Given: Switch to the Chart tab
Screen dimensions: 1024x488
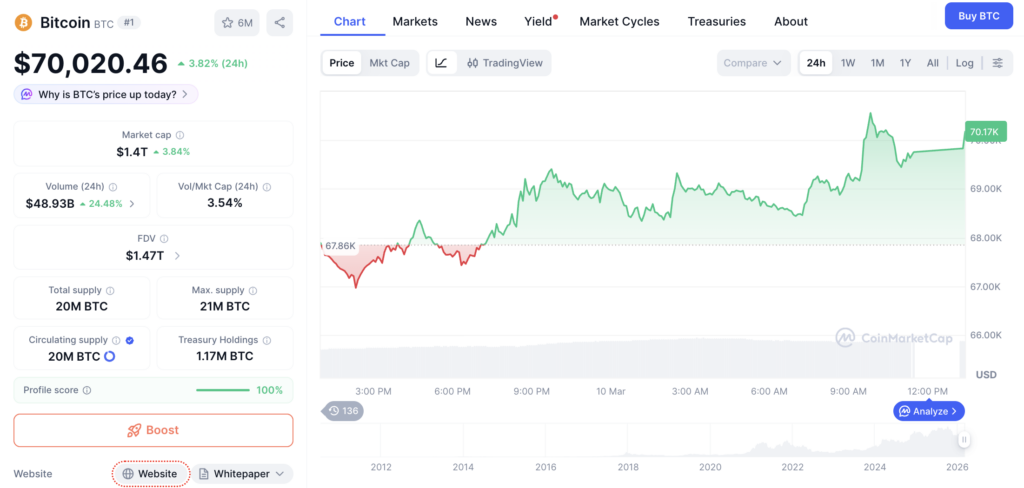Looking at the screenshot, I should click(349, 22).
